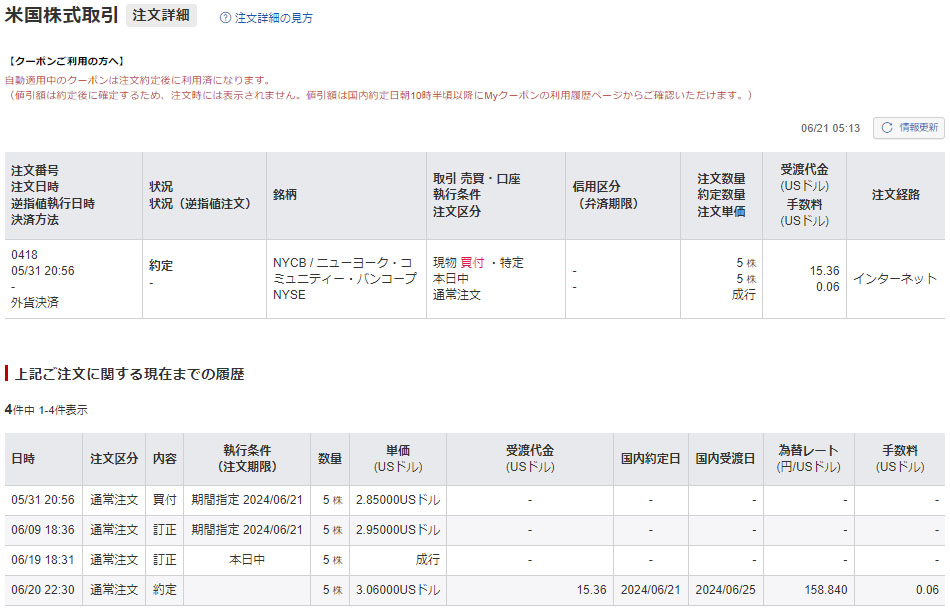Click the 2.85000USドル unit price cell
Screen dimensions: 950x608
click(397, 500)
